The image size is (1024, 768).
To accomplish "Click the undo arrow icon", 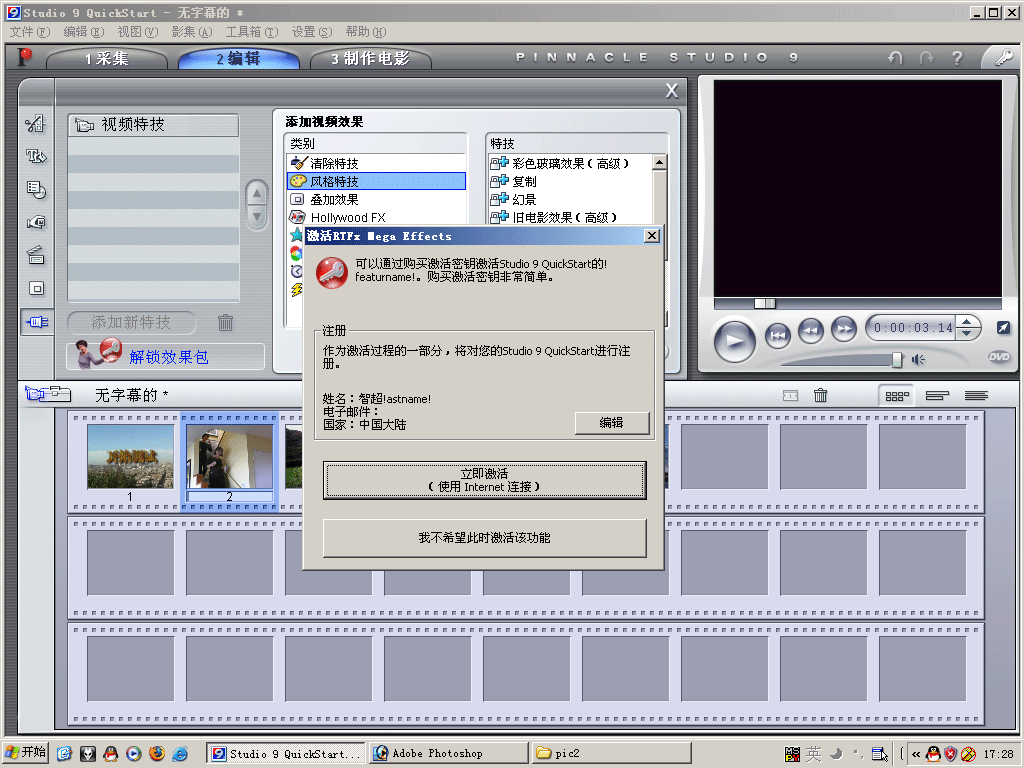I will [895, 58].
